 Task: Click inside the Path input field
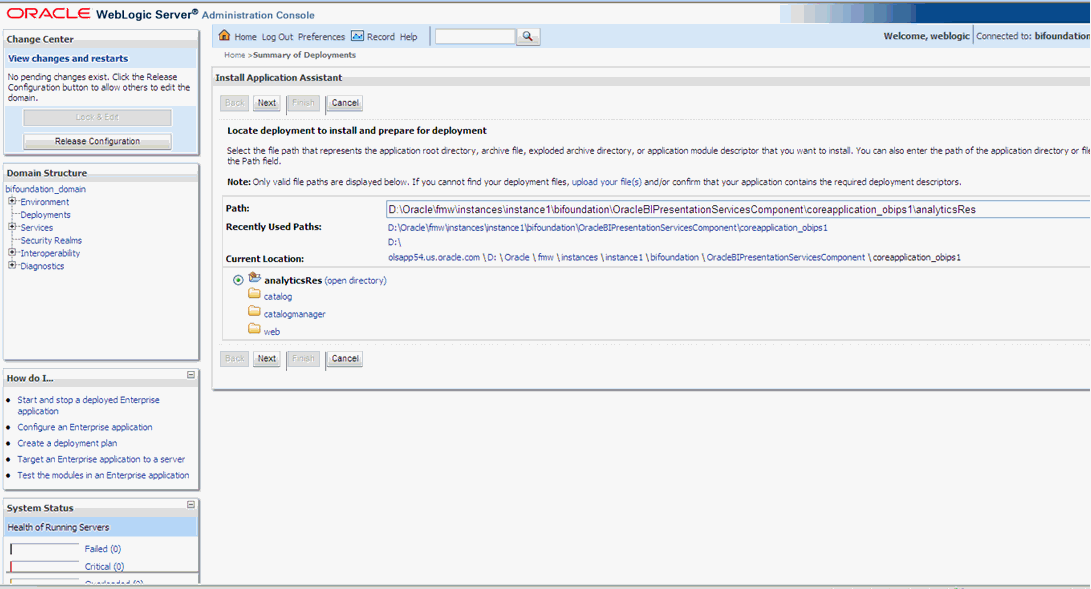(738, 209)
